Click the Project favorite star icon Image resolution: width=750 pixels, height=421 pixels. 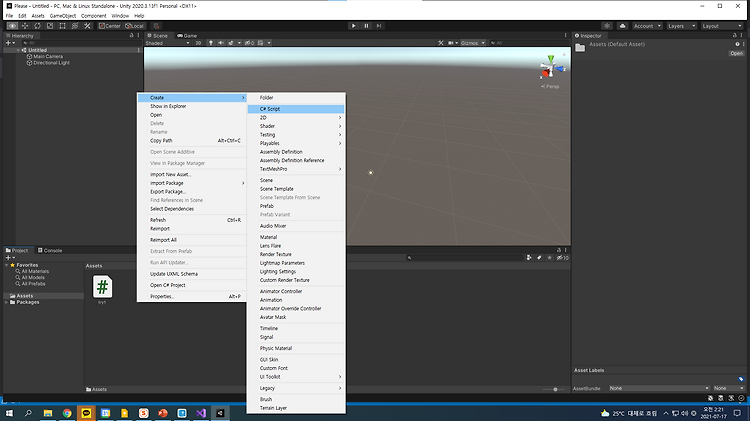point(550,258)
